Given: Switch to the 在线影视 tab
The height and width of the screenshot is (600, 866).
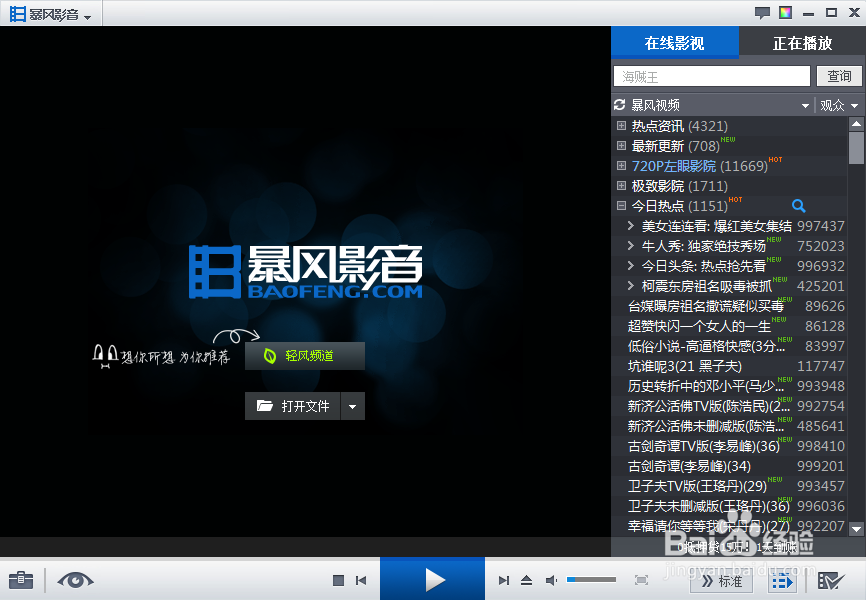Looking at the screenshot, I should pos(675,43).
